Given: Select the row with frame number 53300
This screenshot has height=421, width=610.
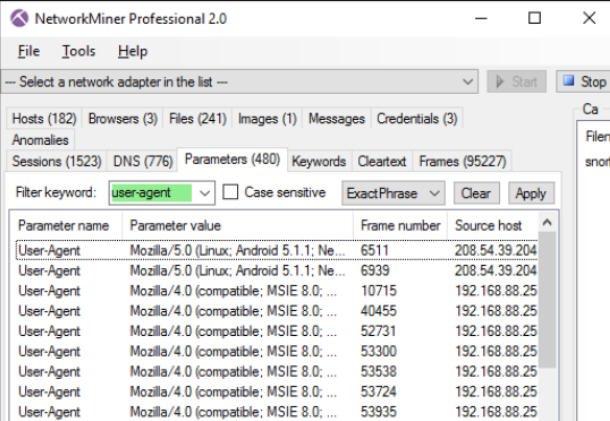Looking at the screenshot, I should tap(277, 351).
